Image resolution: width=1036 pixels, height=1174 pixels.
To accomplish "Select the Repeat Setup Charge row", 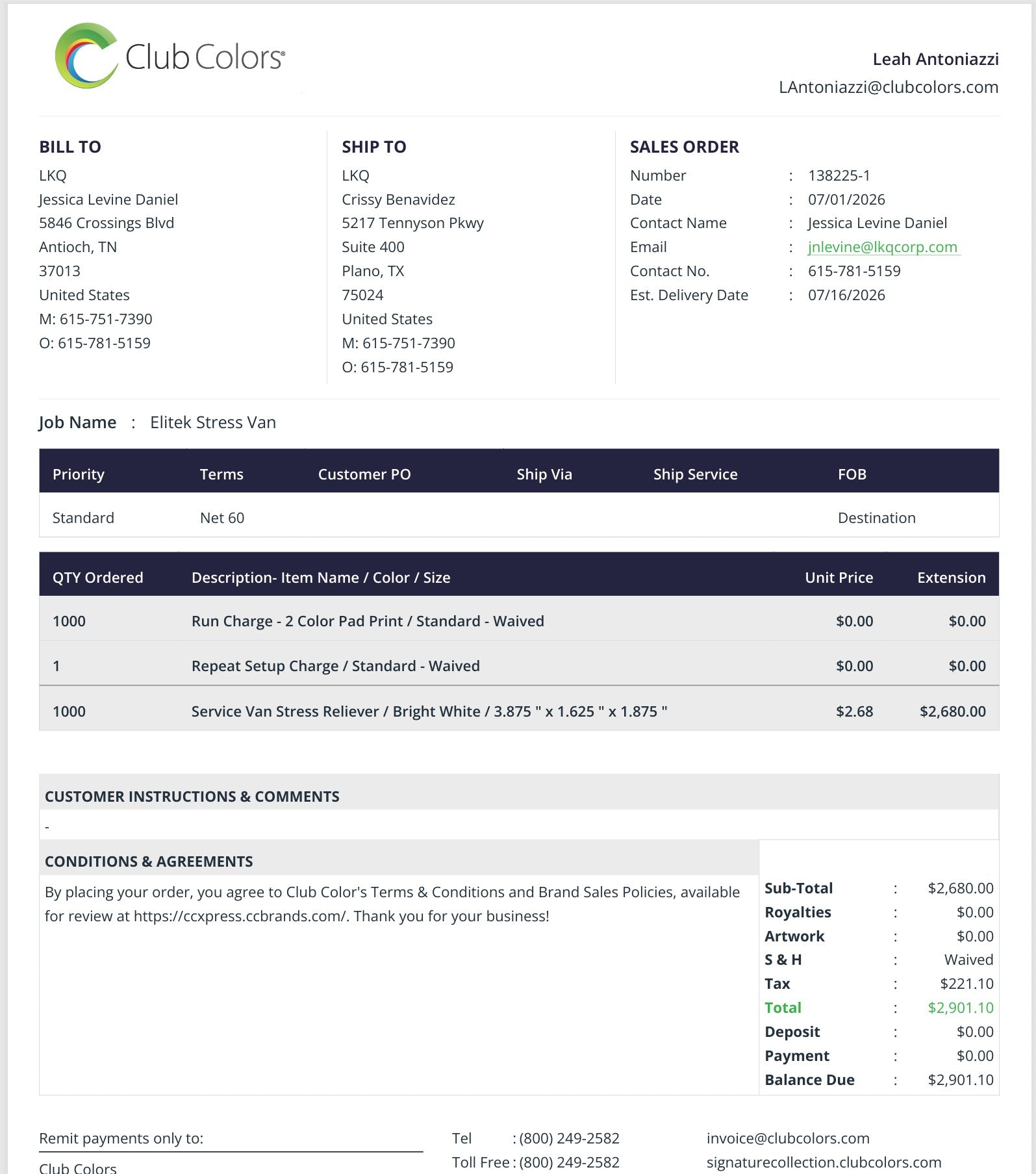I will click(x=519, y=665).
